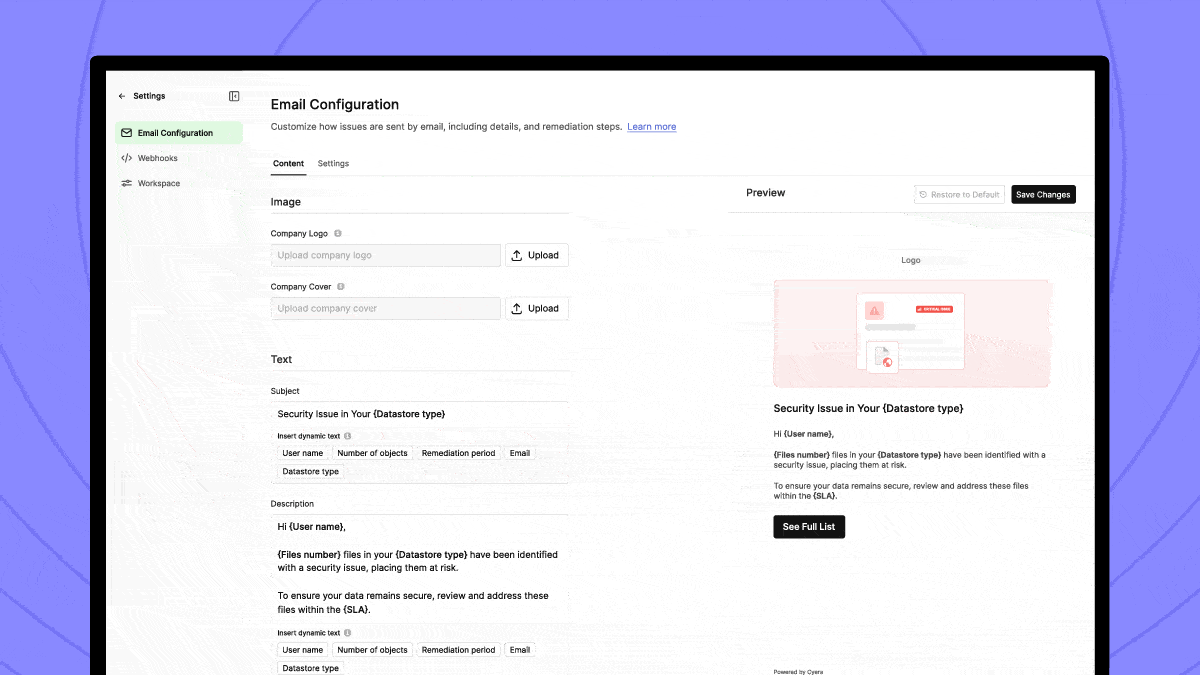Click the info icon beside Company Cover
This screenshot has width=1200, height=675.
[x=340, y=286]
